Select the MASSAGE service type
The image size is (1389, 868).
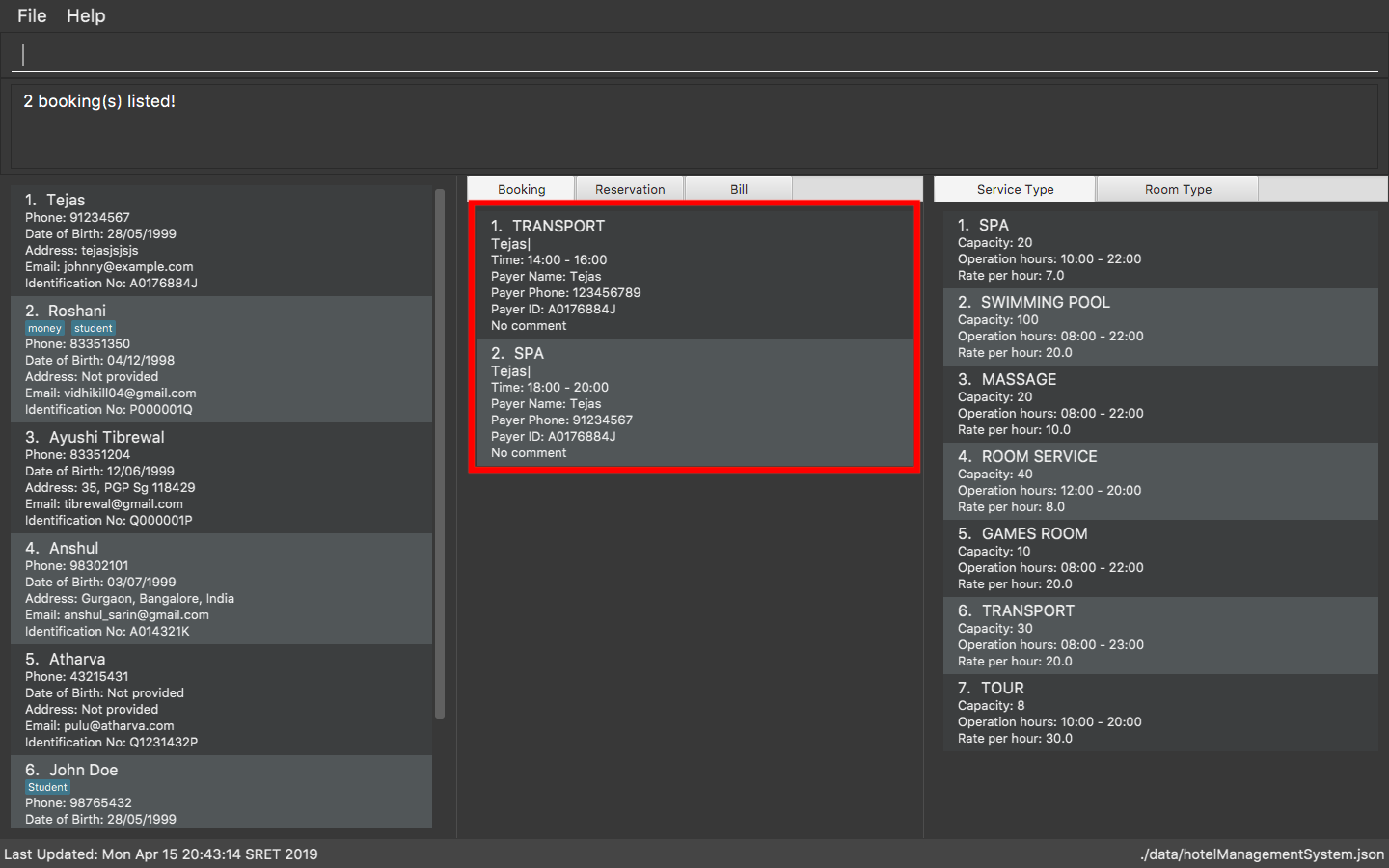[x=1160, y=403]
